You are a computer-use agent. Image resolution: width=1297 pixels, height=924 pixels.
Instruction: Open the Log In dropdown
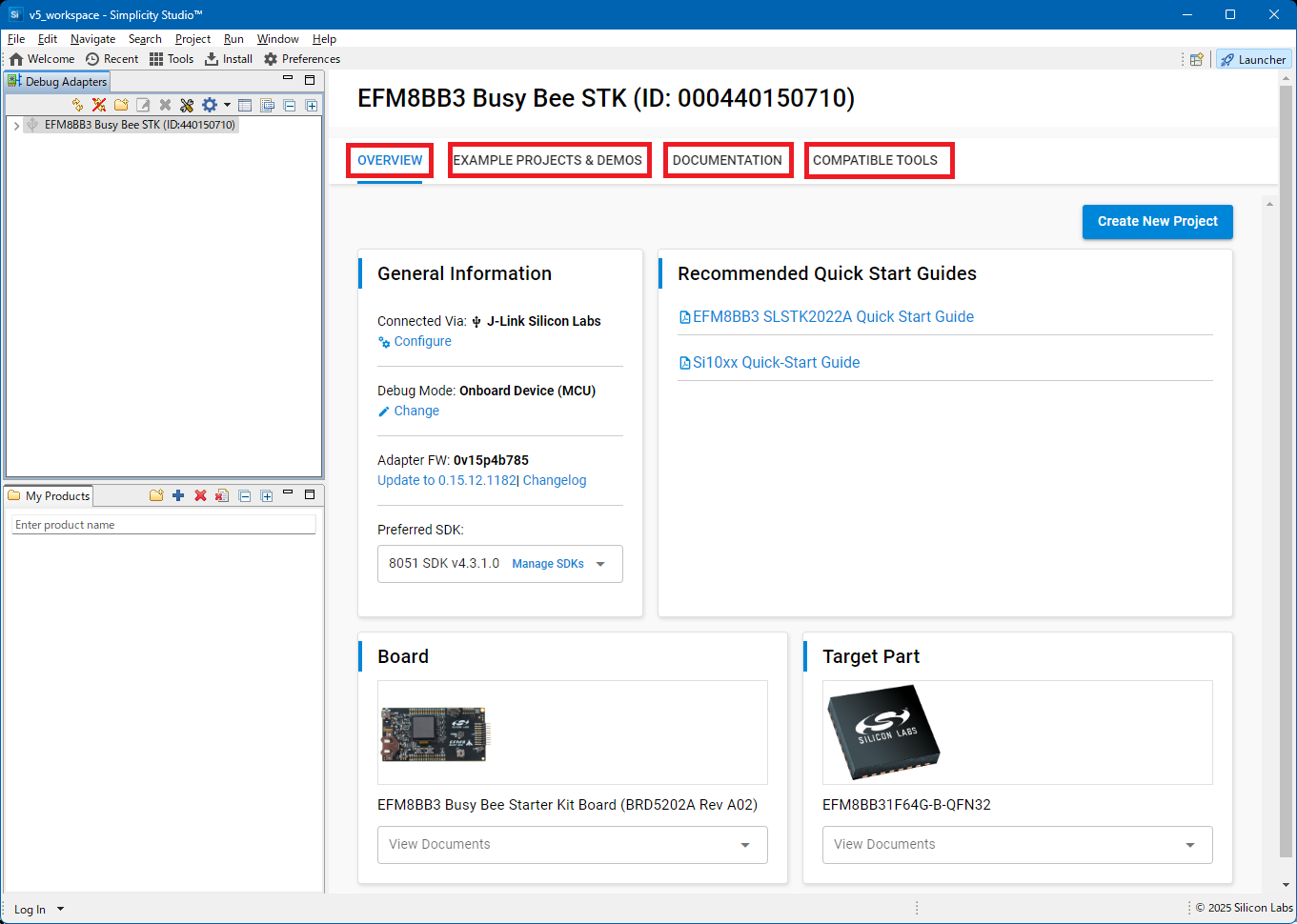[36, 909]
